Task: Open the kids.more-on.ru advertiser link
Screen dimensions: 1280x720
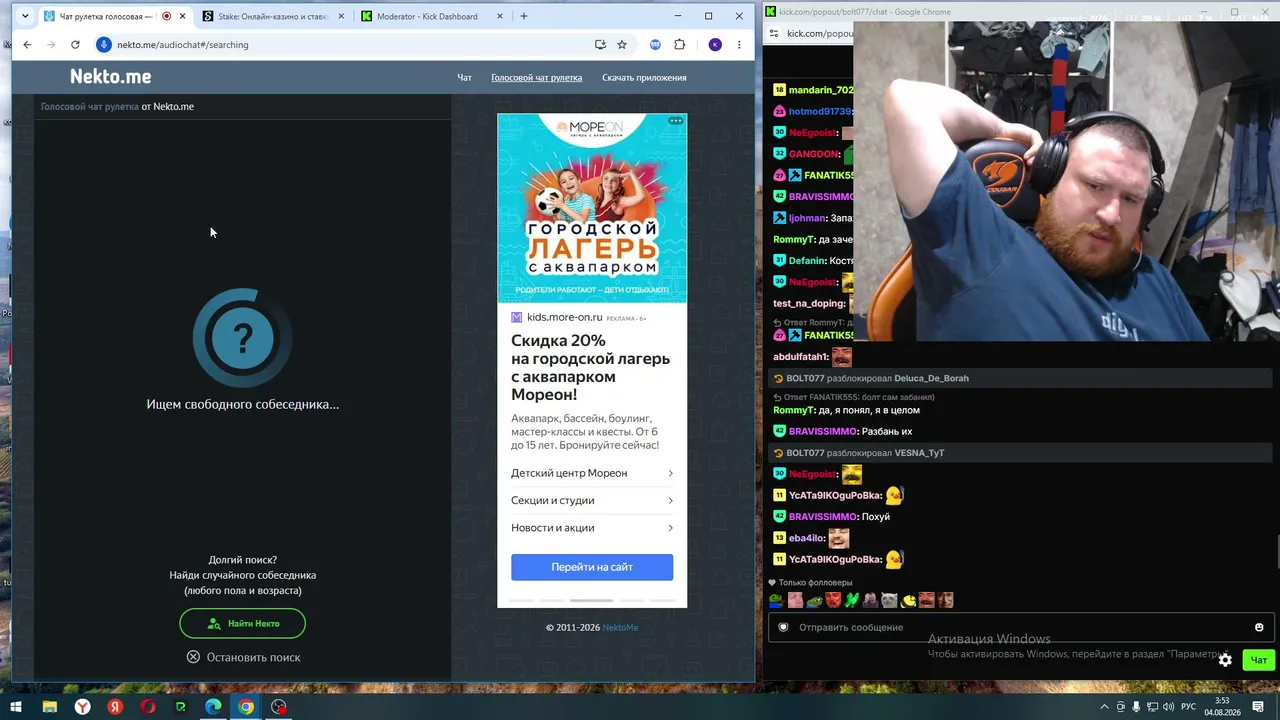Action: click(x=566, y=317)
